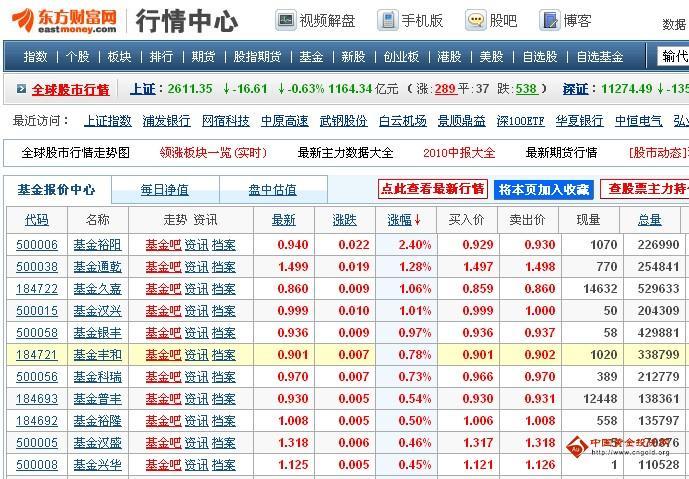The image size is (689, 479).
Task: Sort by the 涨跌 column header
Action: (x=345, y=220)
